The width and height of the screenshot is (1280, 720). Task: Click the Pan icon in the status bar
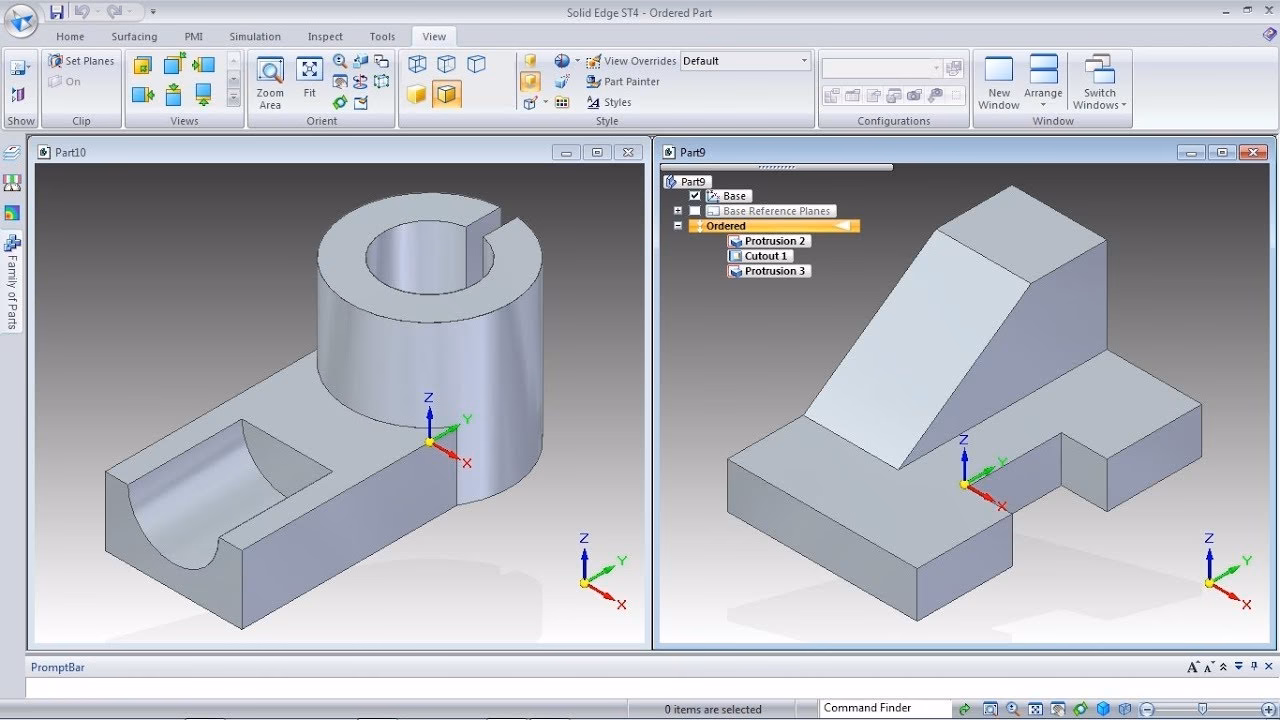[x=1057, y=709]
